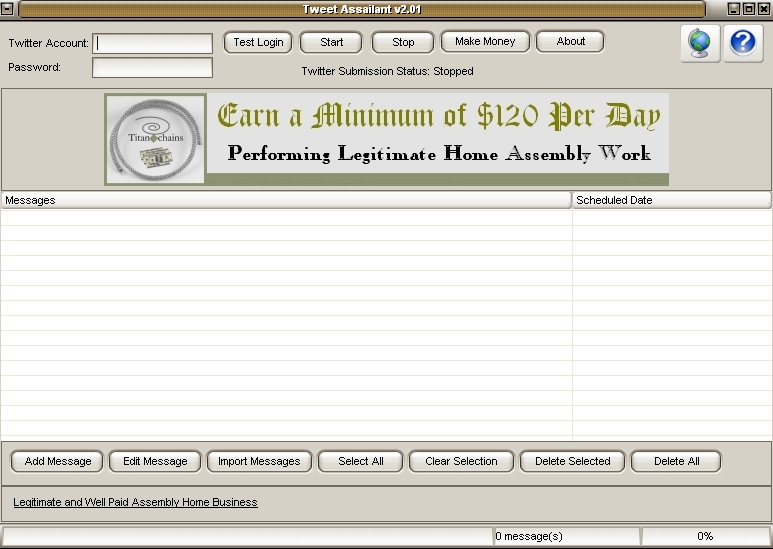
Task: Open help via blue question mark icon
Action: (x=743, y=43)
